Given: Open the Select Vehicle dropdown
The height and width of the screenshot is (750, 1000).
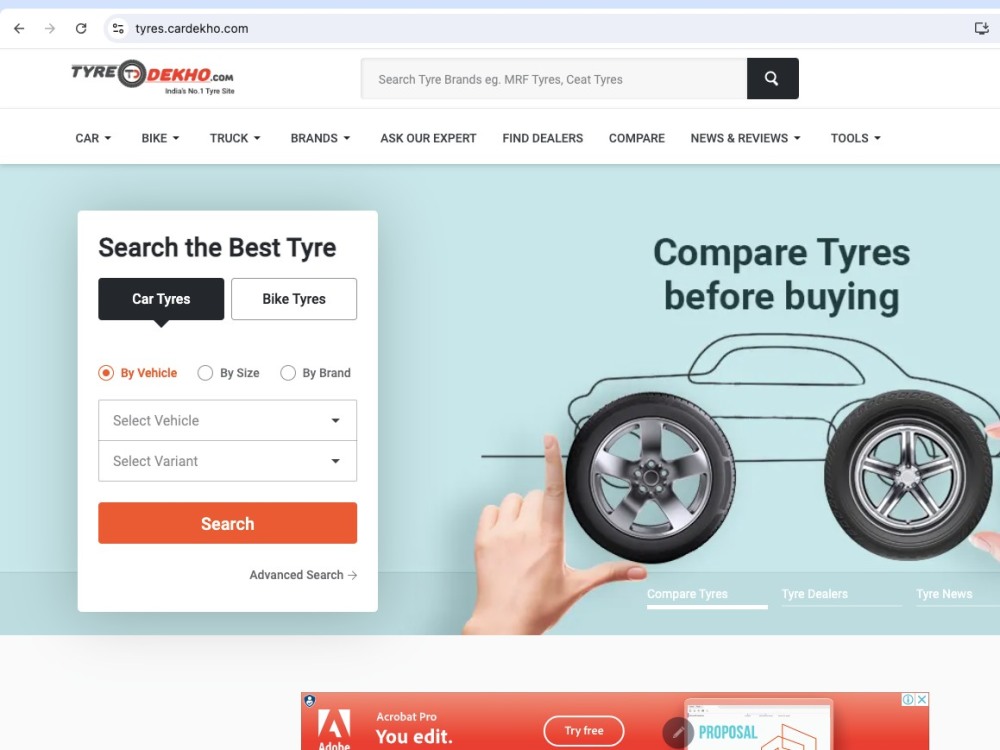Looking at the screenshot, I should (x=228, y=420).
